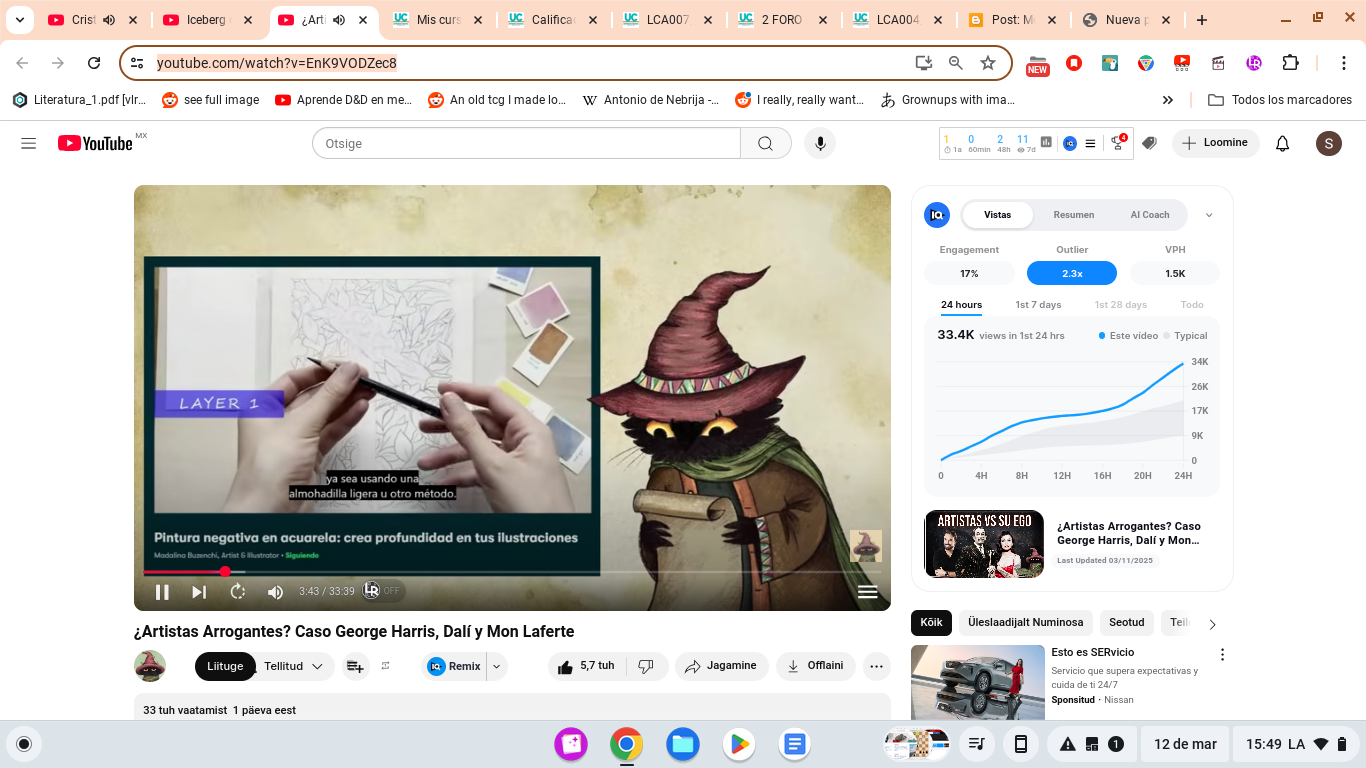Screen dimensions: 1366x768
Task: Switch to vidIQ Resumen tab
Action: coord(1074,215)
